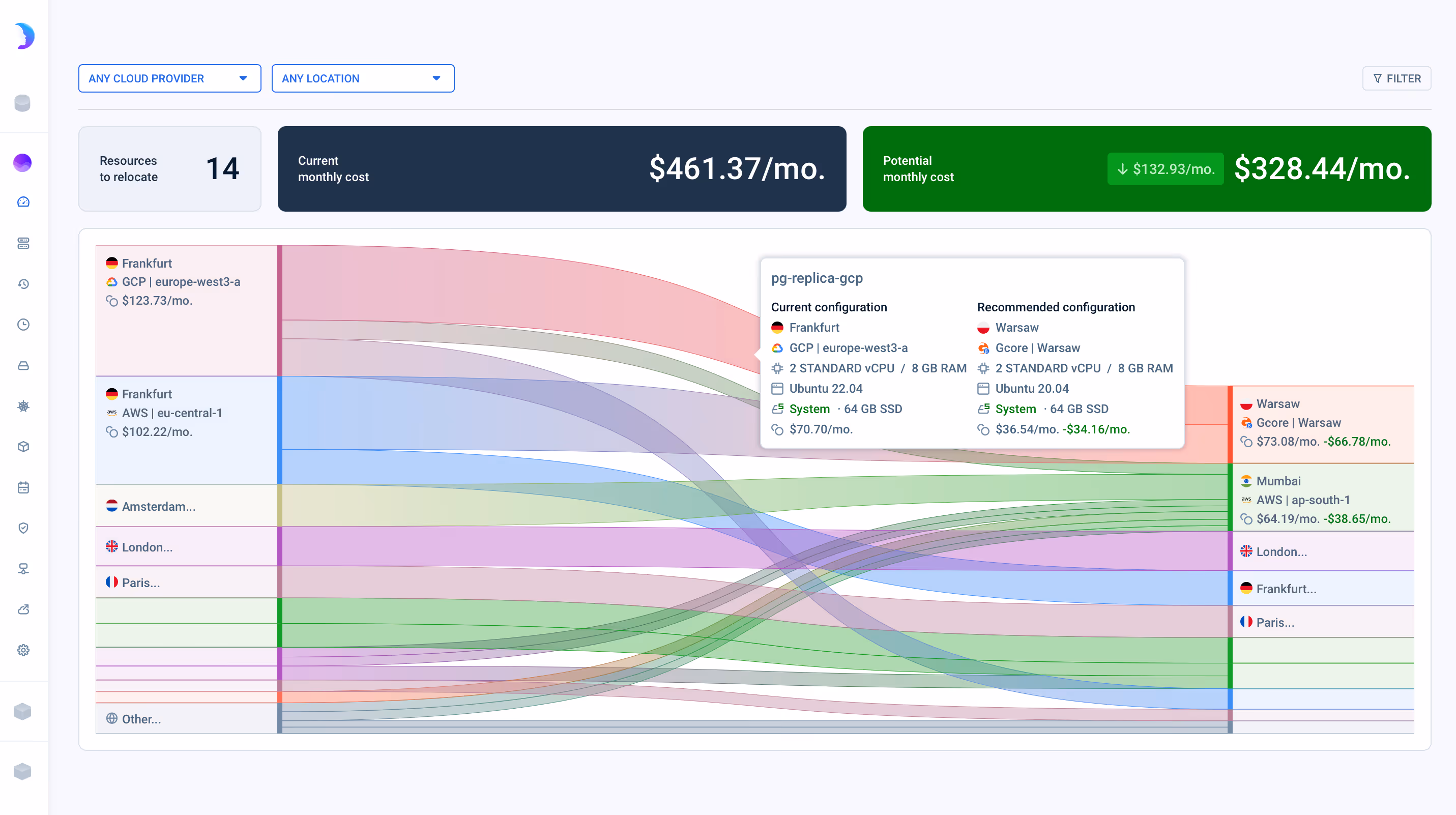
Task: Select the Warsaw Gcore destination node
Action: tap(1323, 424)
